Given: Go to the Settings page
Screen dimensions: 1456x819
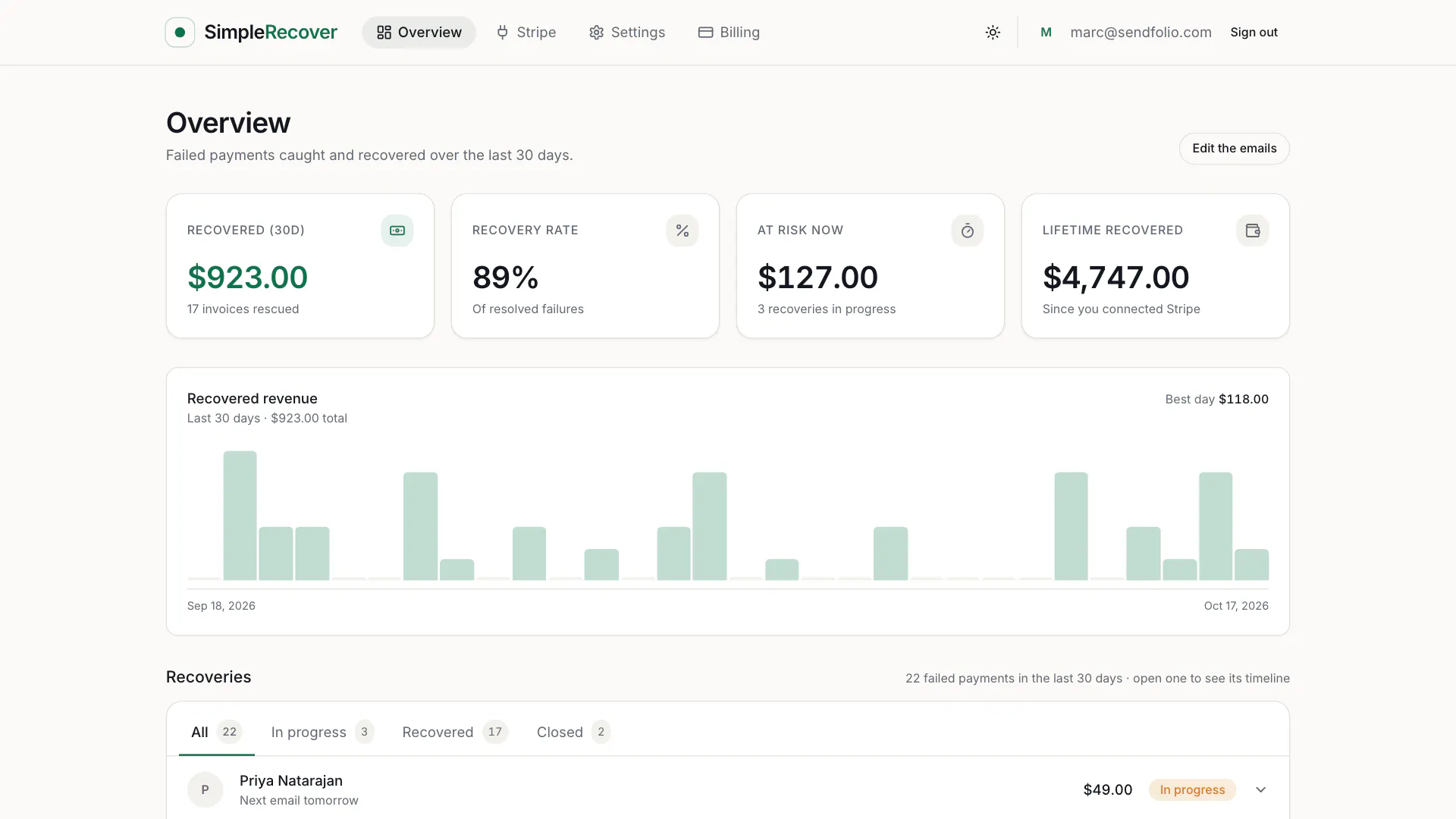Looking at the screenshot, I should coord(627,33).
